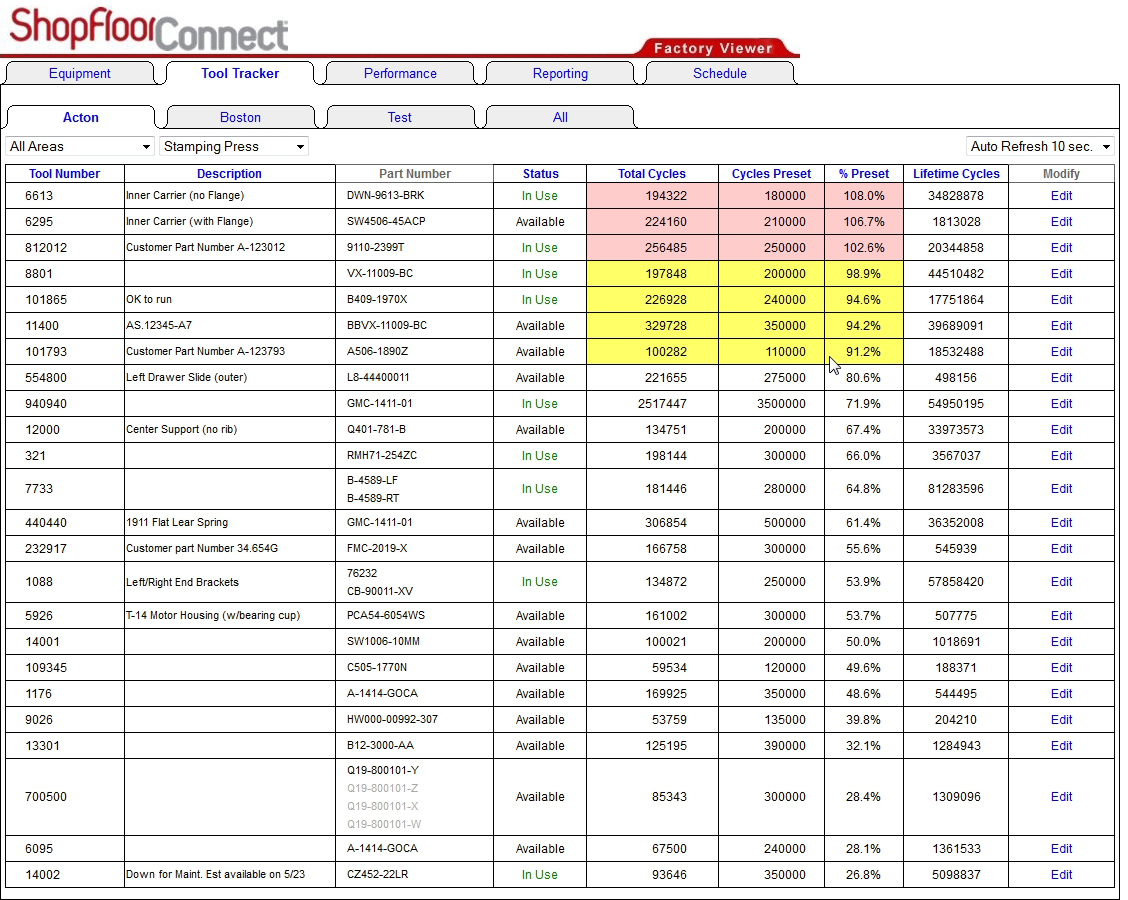Screen dimensions: 1128x900
Task: Open the Auto Refresh interval dropdown
Action: click(x=1040, y=146)
